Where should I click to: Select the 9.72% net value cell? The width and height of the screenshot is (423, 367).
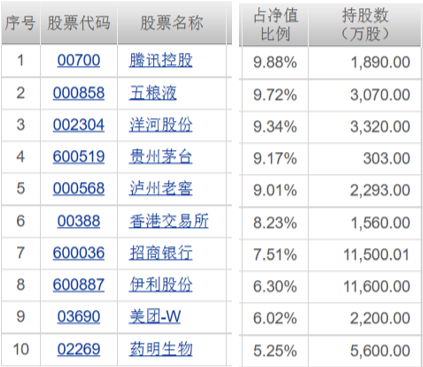pyautogui.click(x=275, y=95)
